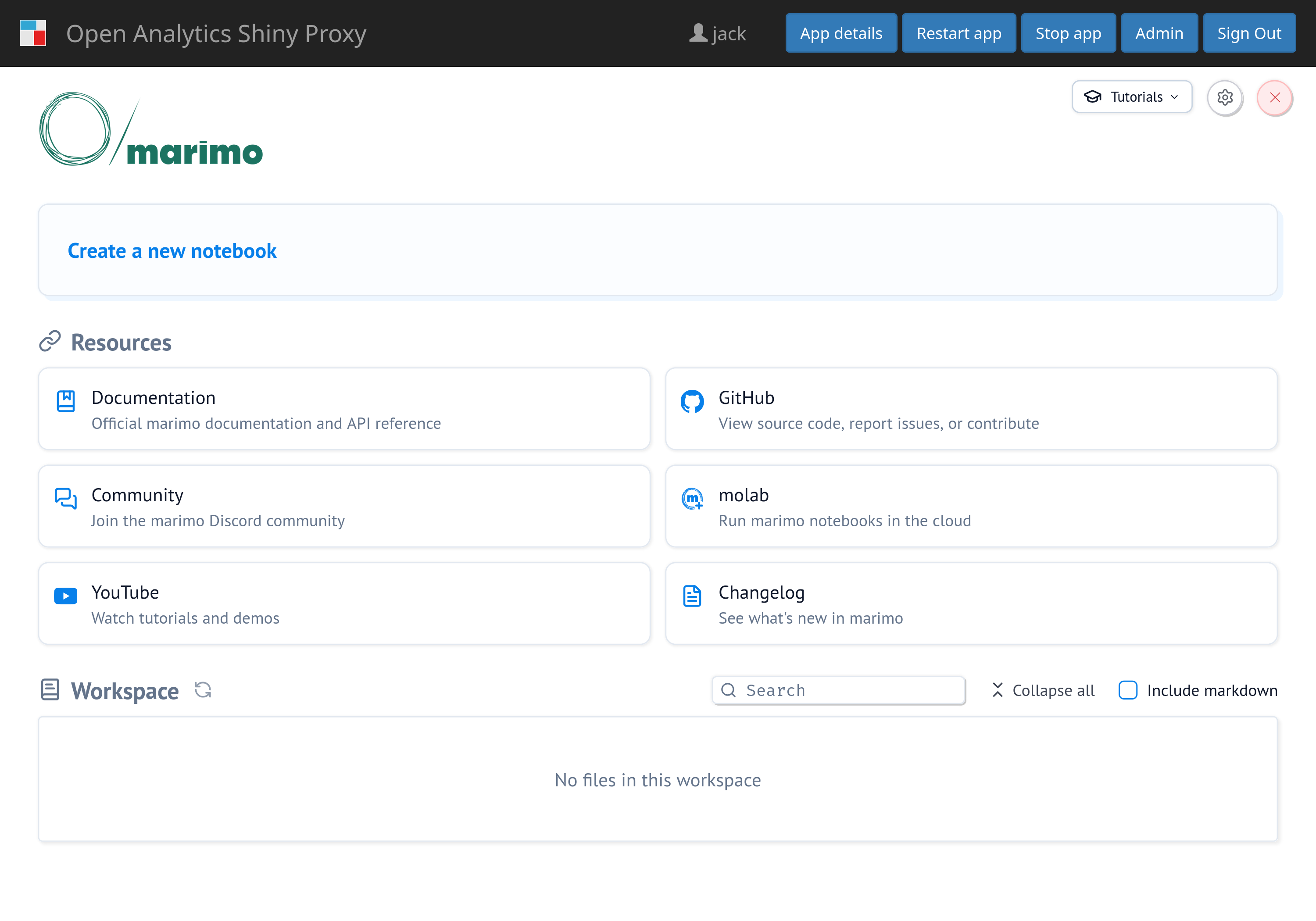Click the Stop app button
This screenshot has width=1316, height=921.
1069,33
